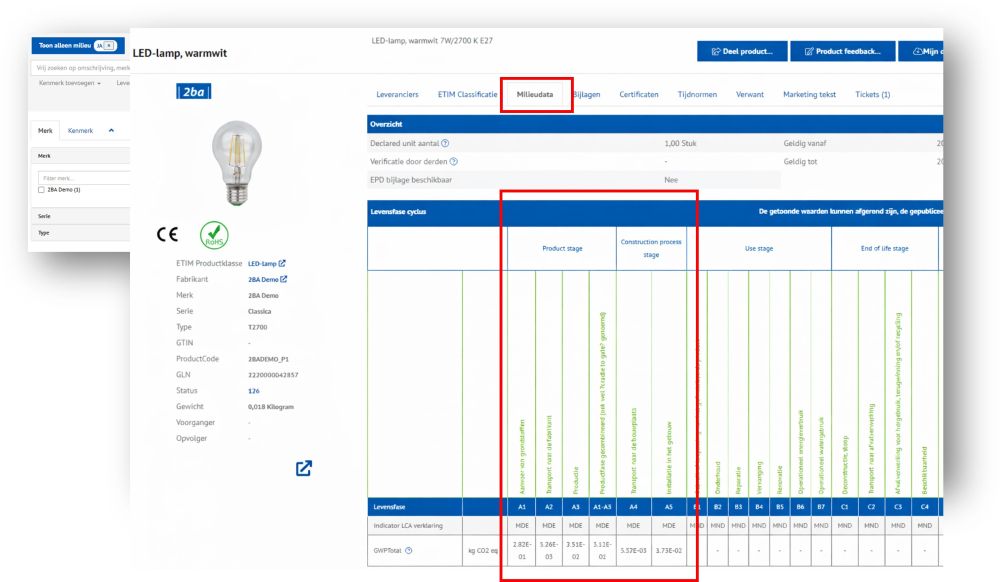Viewport: 1000px width, 582px height.
Task: Collapse filters using the chevron beside Kenmerk
Action: 110,131
